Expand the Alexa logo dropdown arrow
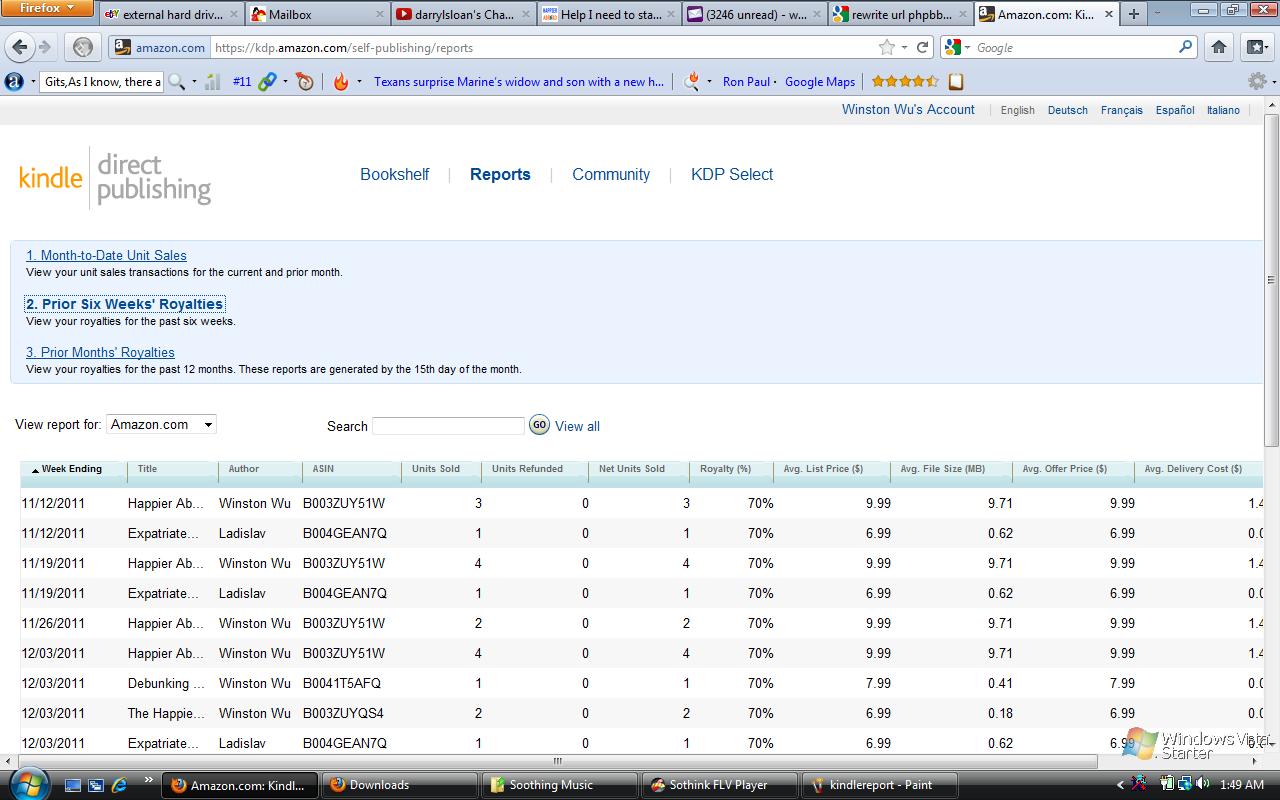 click(x=32, y=82)
